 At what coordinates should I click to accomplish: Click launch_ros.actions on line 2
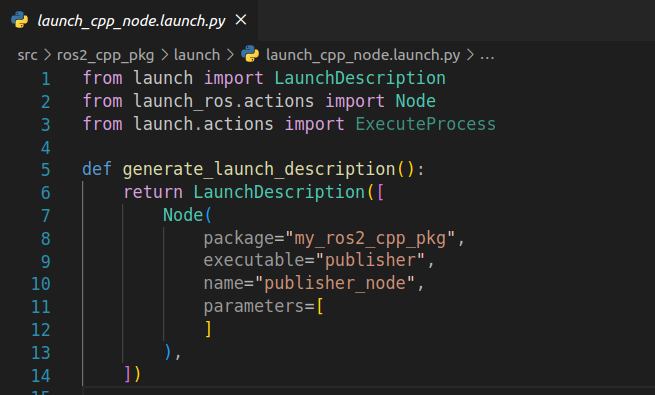tap(223, 101)
